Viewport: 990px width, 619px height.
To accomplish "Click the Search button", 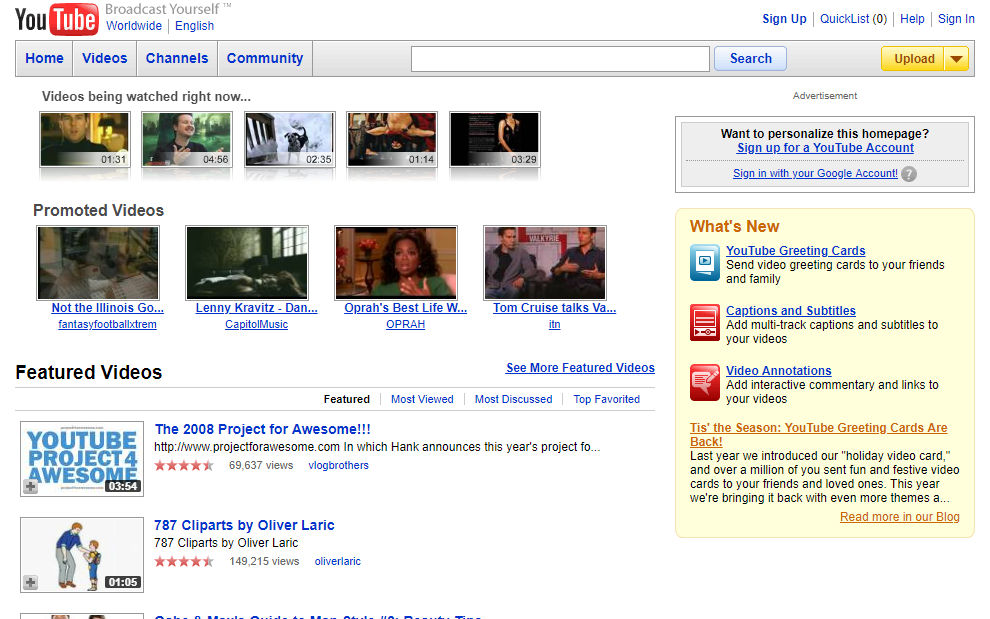I will tap(750, 59).
